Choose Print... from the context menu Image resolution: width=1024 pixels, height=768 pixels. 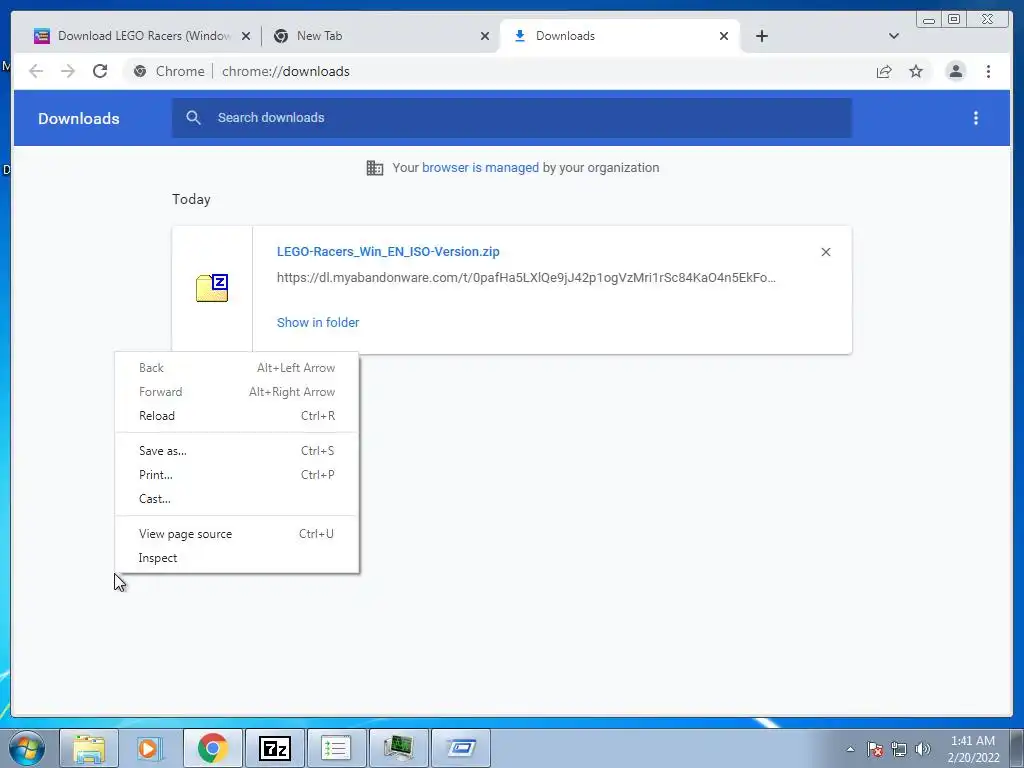click(x=237, y=475)
